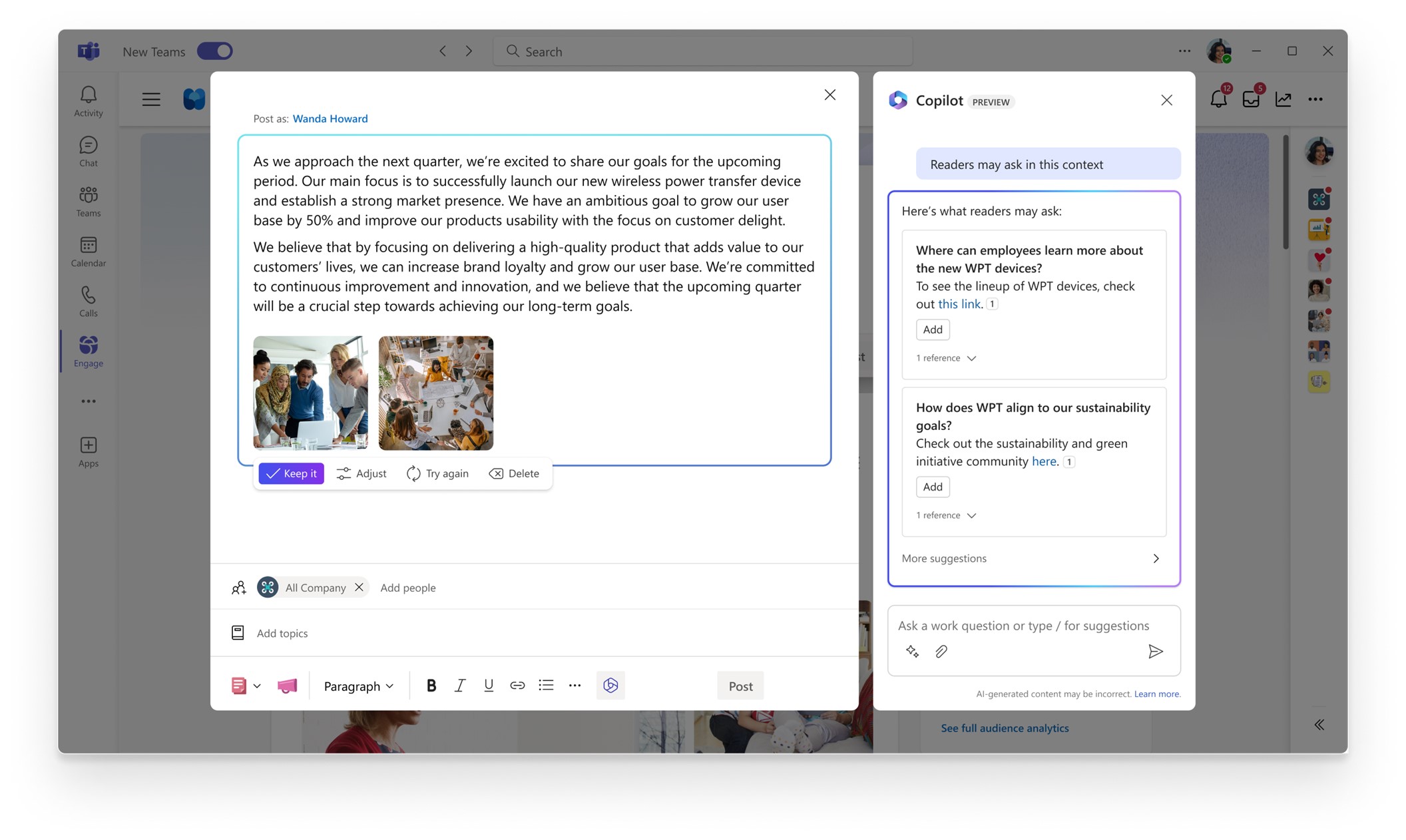Apply bulleted list formatting
The height and width of the screenshot is (840, 1406).
tap(546, 685)
